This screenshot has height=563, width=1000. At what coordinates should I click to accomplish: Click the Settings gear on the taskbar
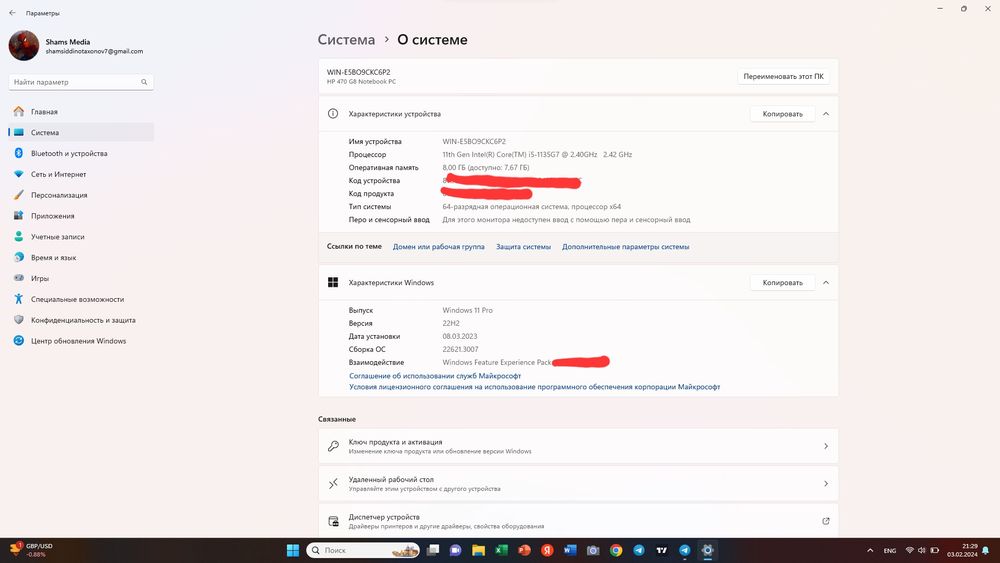(x=707, y=550)
